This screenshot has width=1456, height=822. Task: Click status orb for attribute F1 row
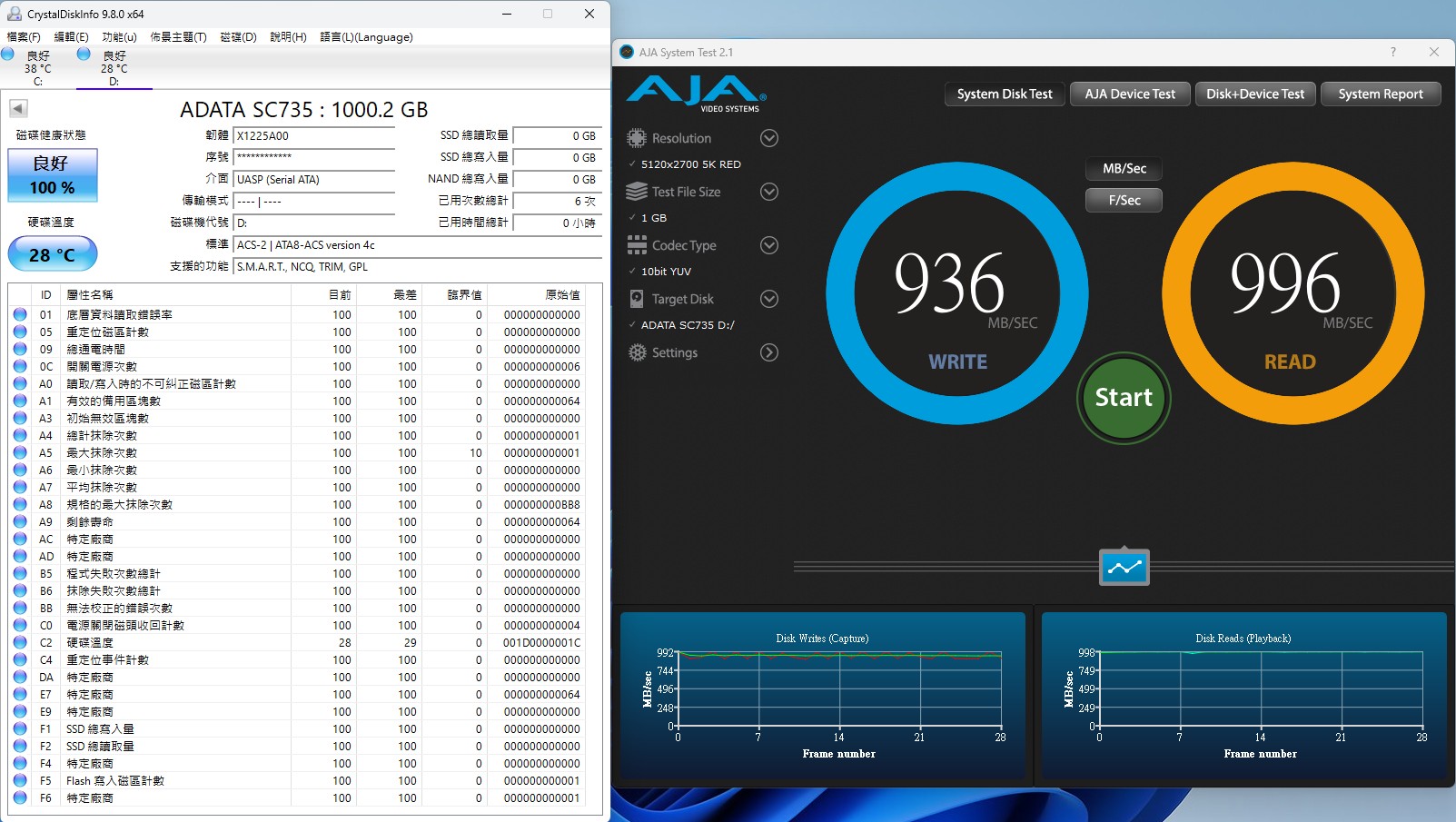coord(20,728)
